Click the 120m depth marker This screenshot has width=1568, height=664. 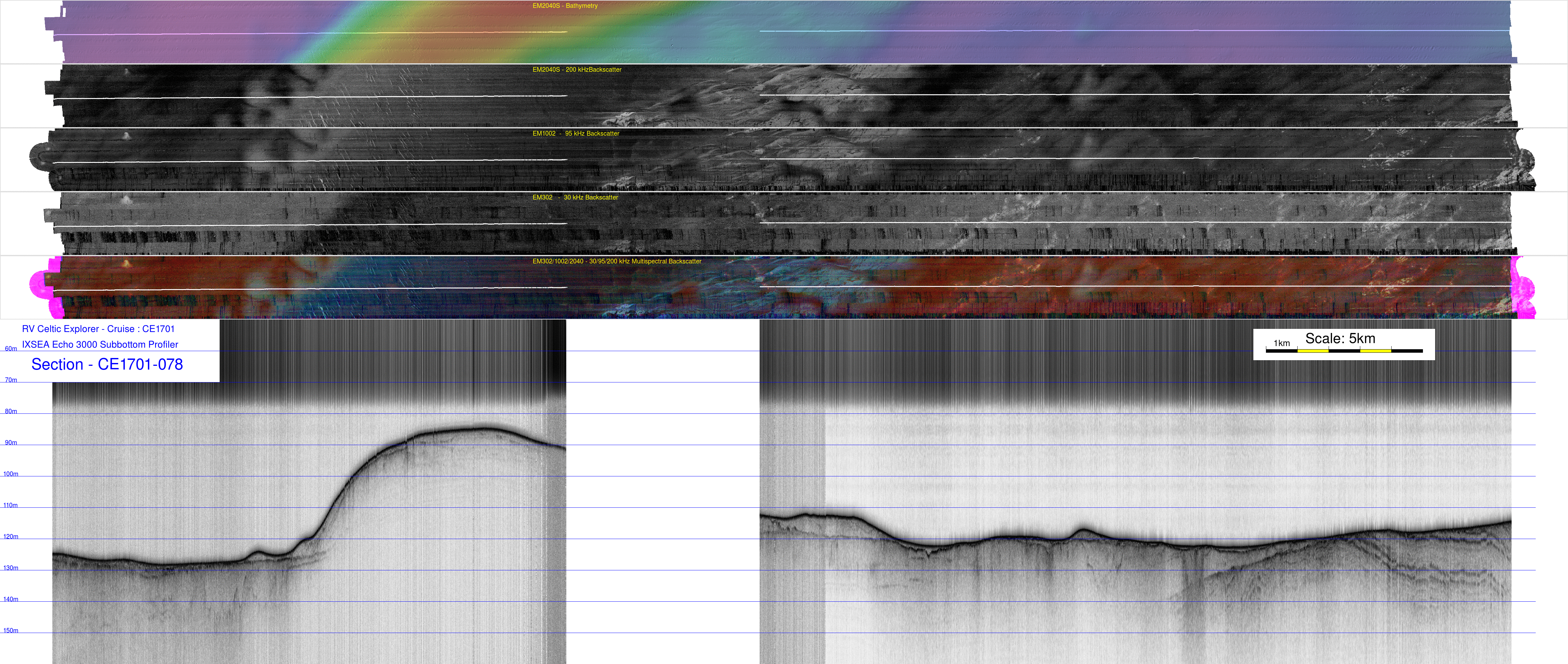click(x=11, y=537)
